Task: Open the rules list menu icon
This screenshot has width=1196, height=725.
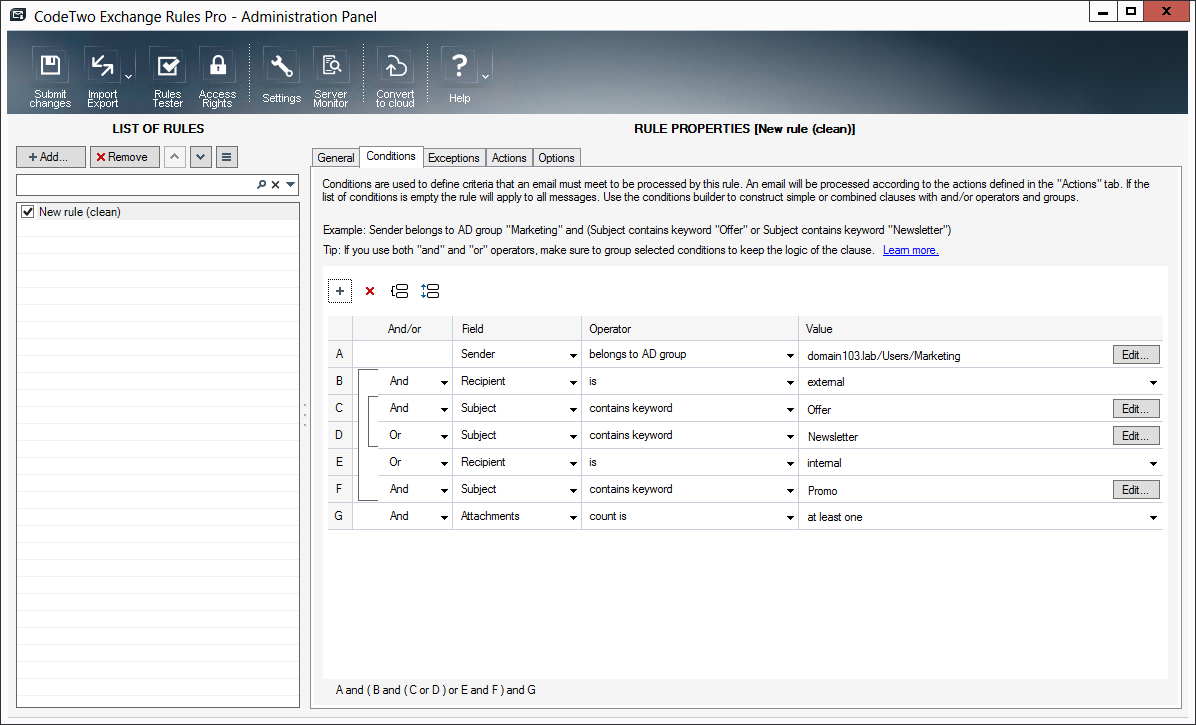Action: [x=227, y=157]
